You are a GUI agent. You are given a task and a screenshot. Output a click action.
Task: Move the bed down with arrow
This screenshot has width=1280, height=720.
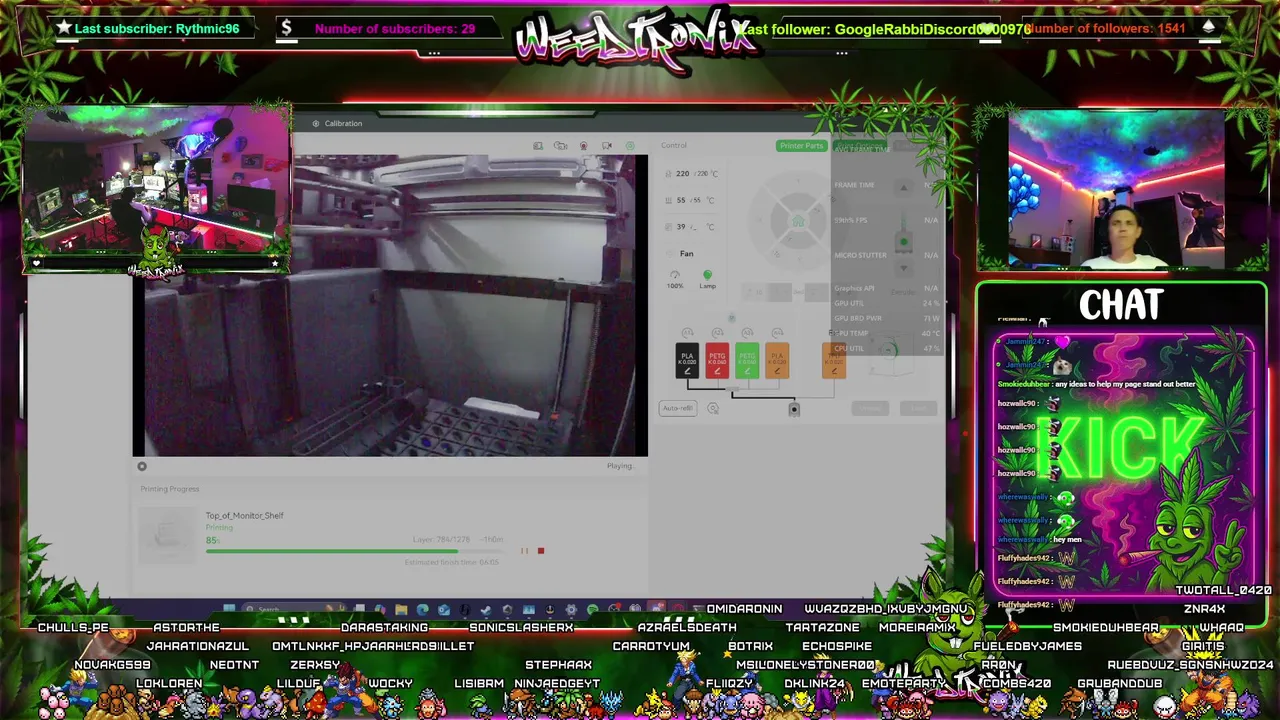(x=903, y=267)
